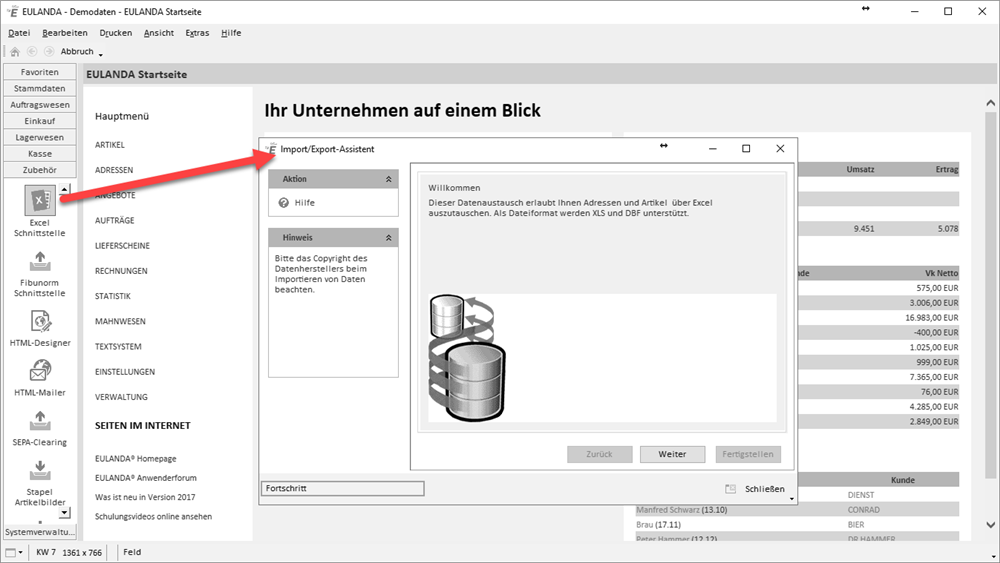The image size is (1000, 563).
Task: Click Schließen in the assistant
Action: tap(765, 489)
